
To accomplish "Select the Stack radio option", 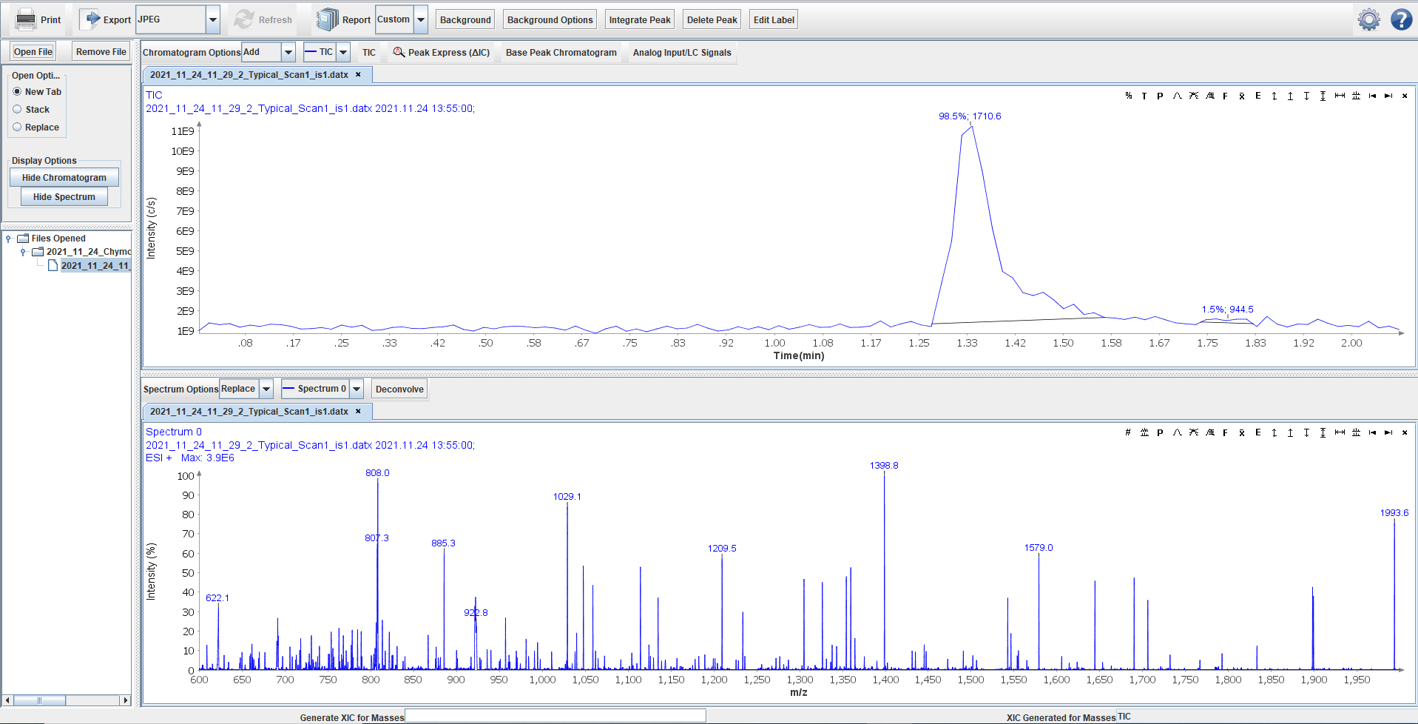I will 17,109.
